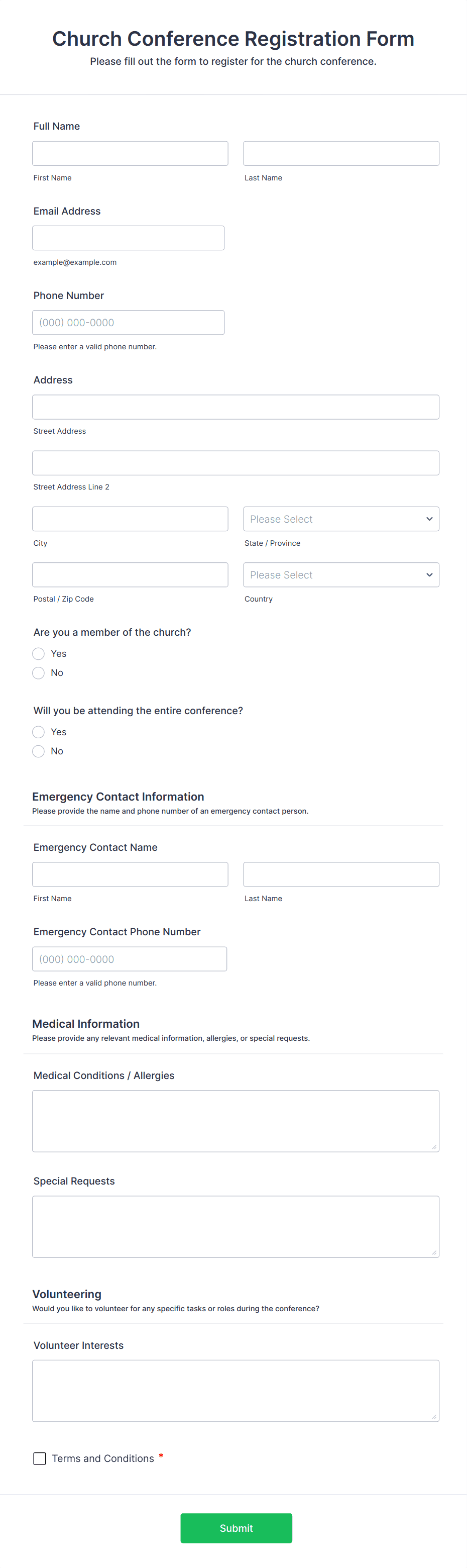Image resolution: width=467 pixels, height=1568 pixels.
Task: Click the First Name field under Full Name
Action: [130, 153]
